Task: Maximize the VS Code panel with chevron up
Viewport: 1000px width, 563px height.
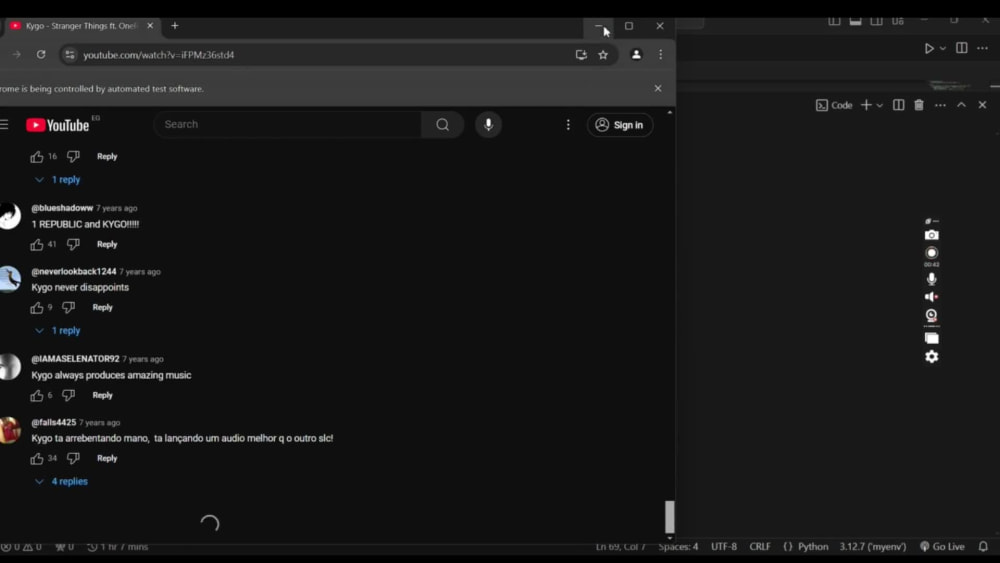Action: coord(961,105)
